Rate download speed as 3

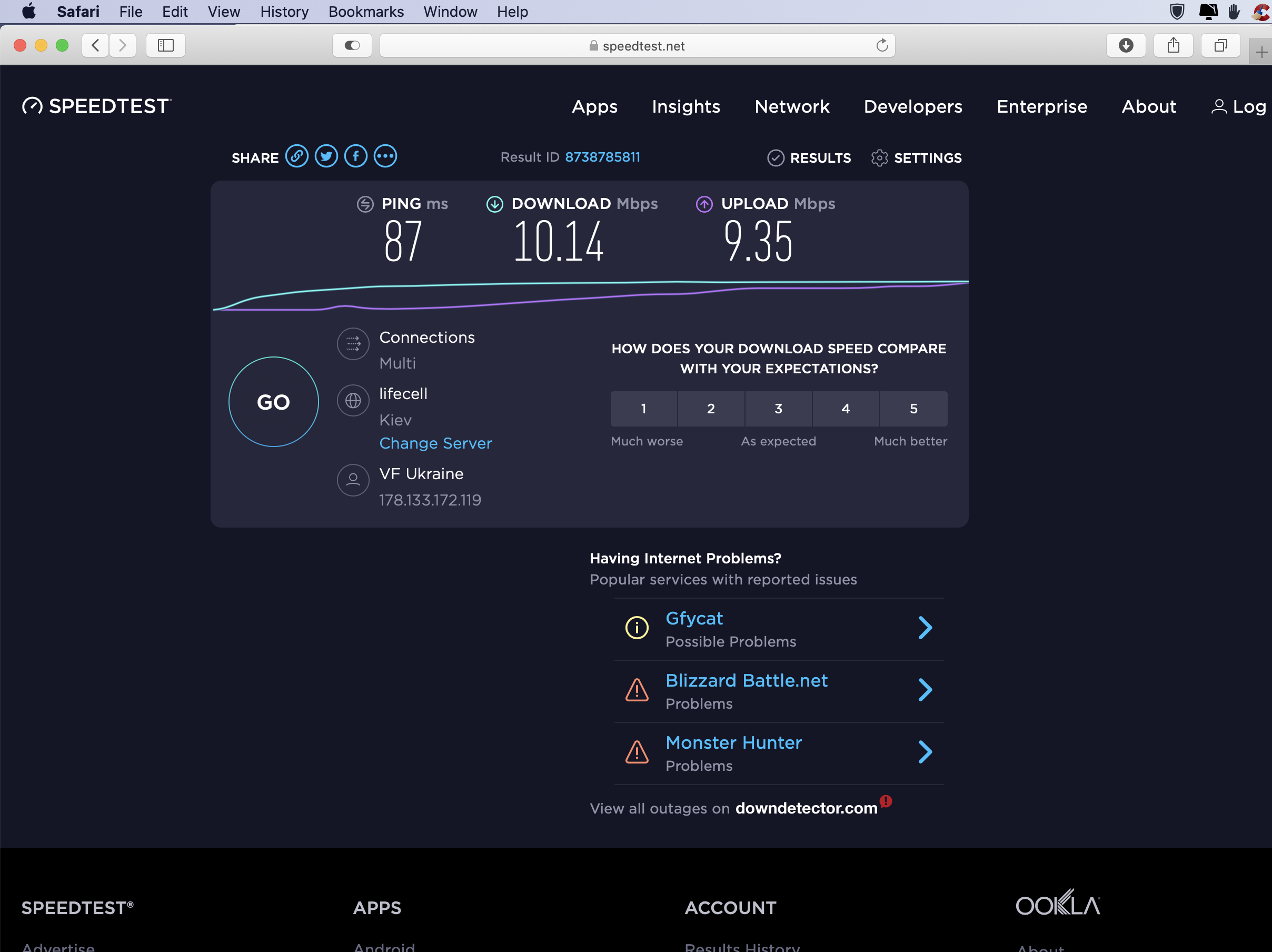(779, 409)
